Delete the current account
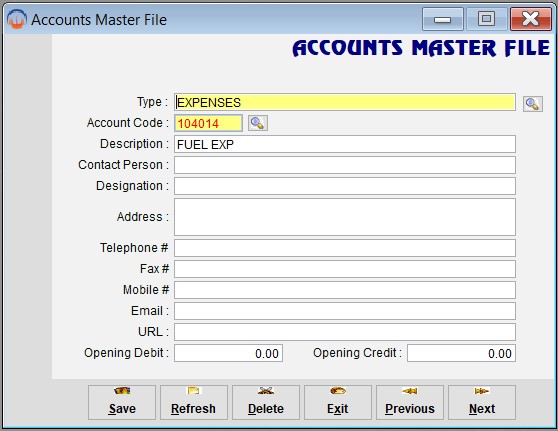 click(x=266, y=402)
